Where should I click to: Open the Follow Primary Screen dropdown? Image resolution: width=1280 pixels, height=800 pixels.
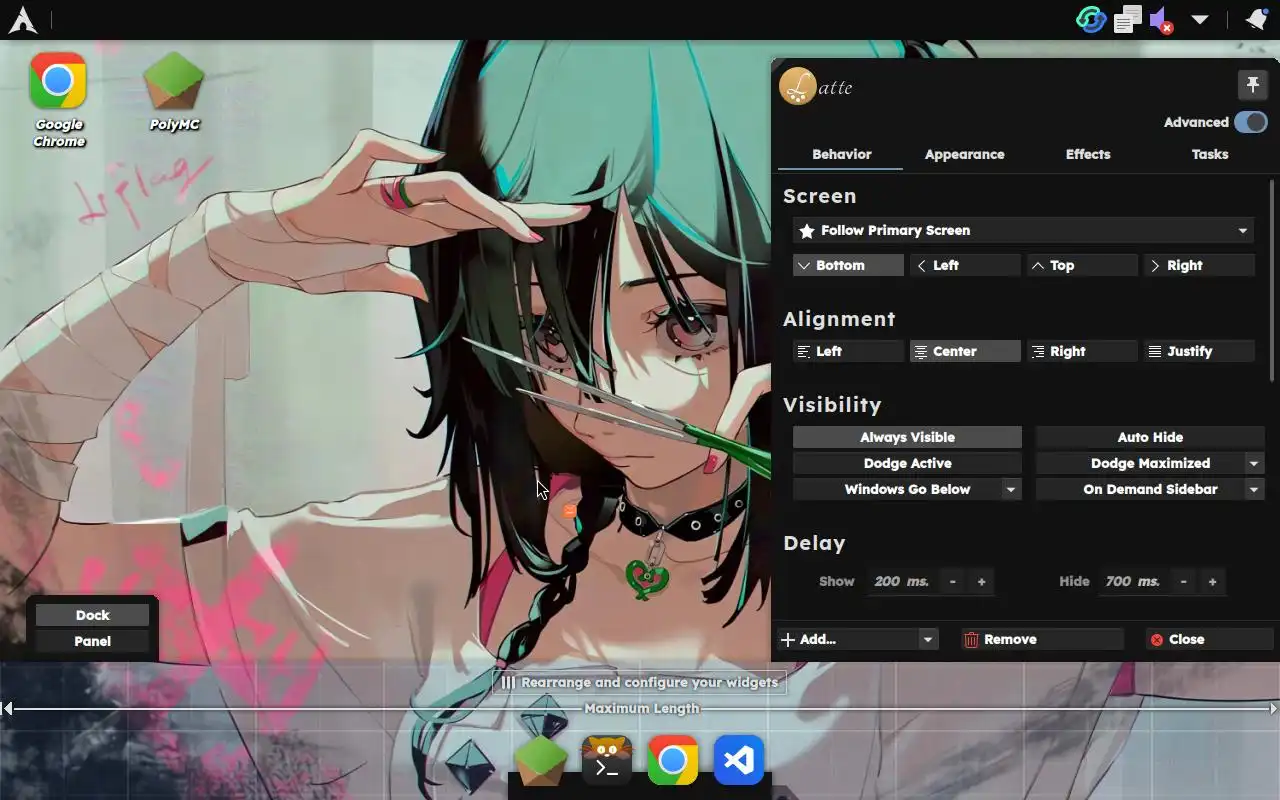click(x=1024, y=230)
